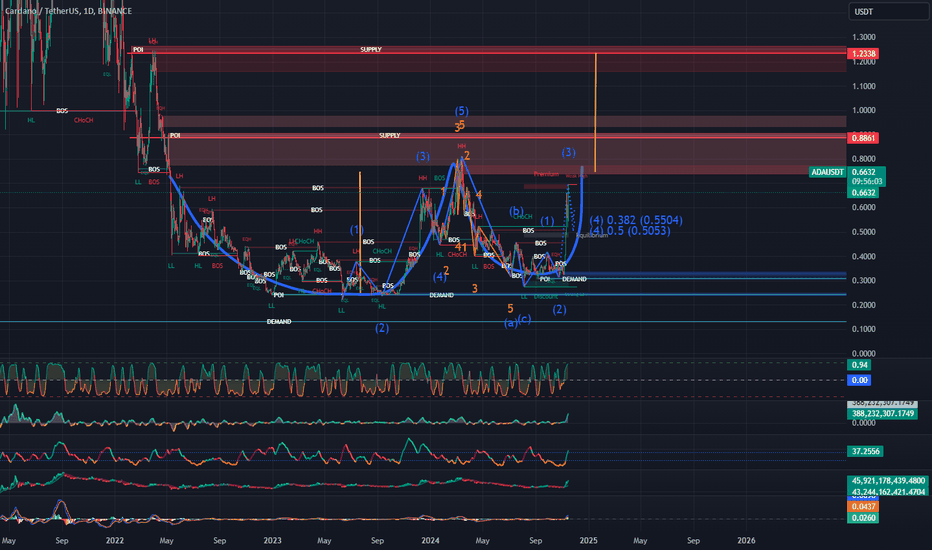Click the Cardano / TetherUS chart title
Image resolution: width=932 pixels, height=550 pixels.
68,11
